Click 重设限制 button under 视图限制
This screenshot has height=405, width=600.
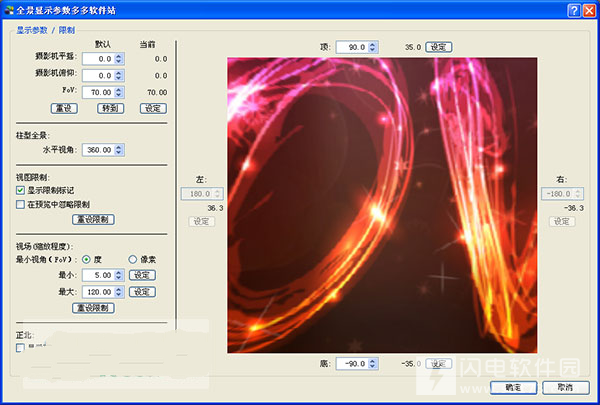pos(93,219)
